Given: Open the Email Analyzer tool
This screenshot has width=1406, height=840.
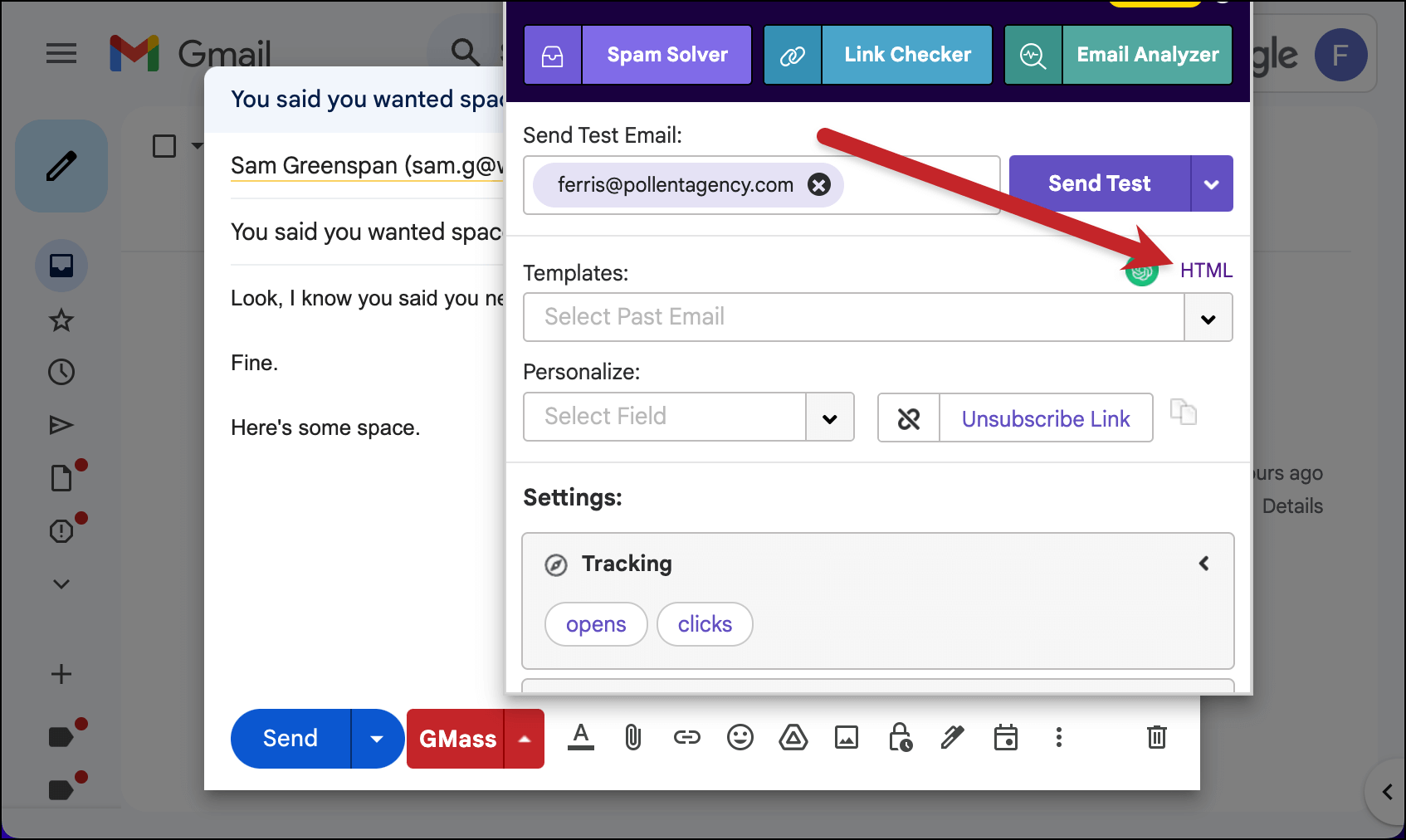Looking at the screenshot, I should click(x=1148, y=55).
